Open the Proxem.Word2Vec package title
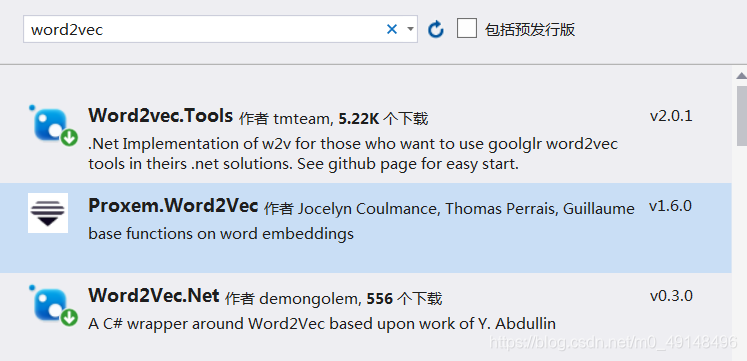The width and height of the screenshot is (747, 361). click(x=173, y=206)
